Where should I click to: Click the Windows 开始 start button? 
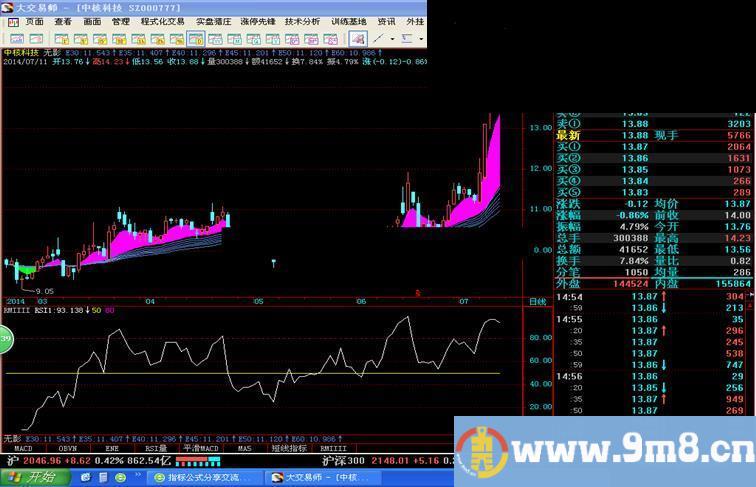32,478
